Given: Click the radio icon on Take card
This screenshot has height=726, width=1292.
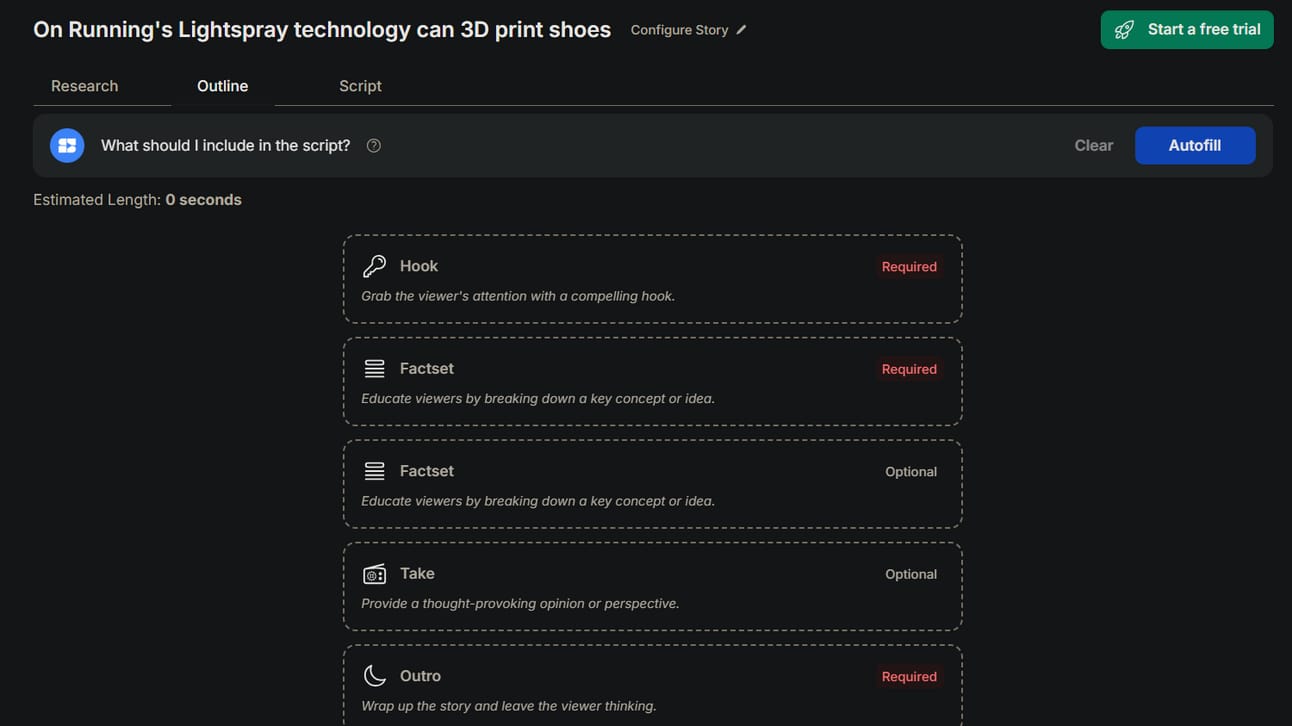Looking at the screenshot, I should tap(374, 574).
